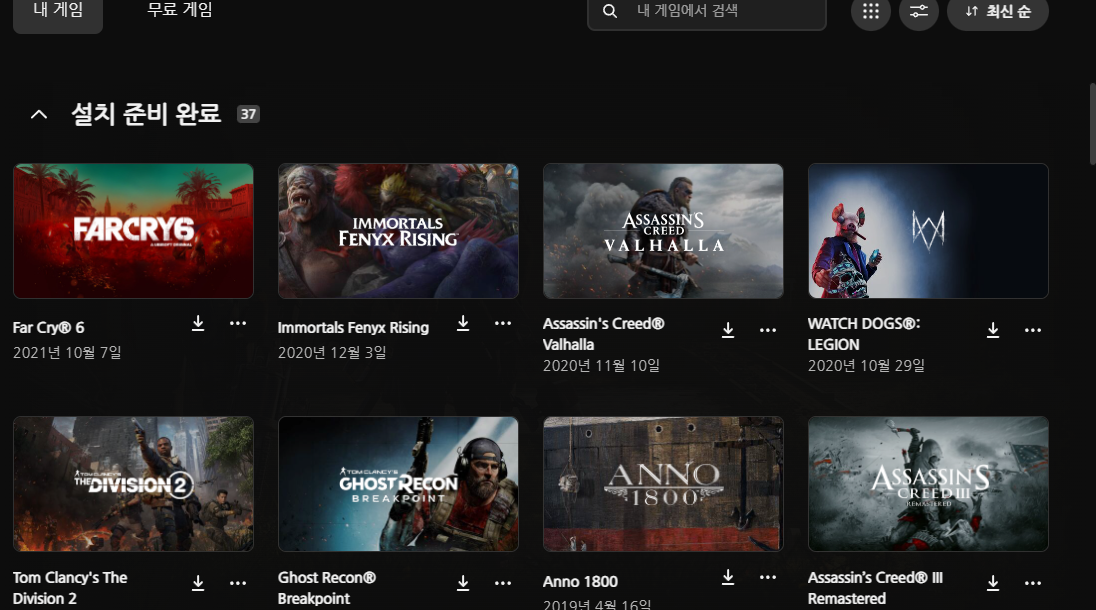The height and width of the screenshot is (610, 1096).
Task: Open the Assassin's Creed III Remastered cover
Action: tap(928, 484)
